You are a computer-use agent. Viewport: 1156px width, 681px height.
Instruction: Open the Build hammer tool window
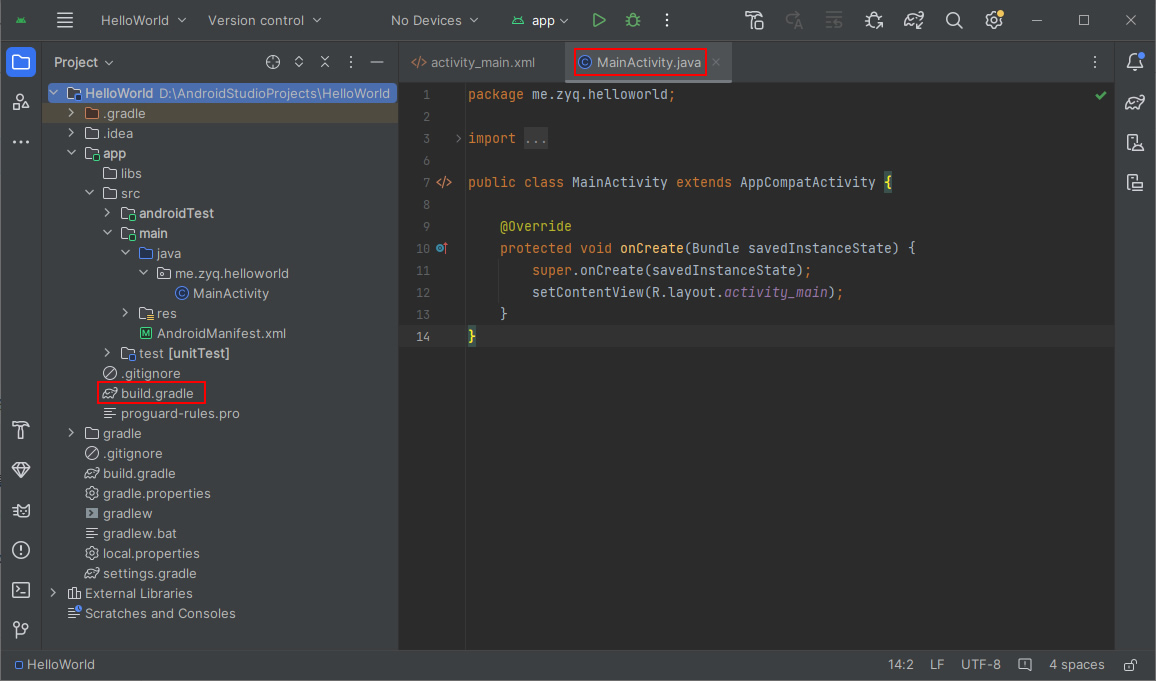tap(21, 430)
